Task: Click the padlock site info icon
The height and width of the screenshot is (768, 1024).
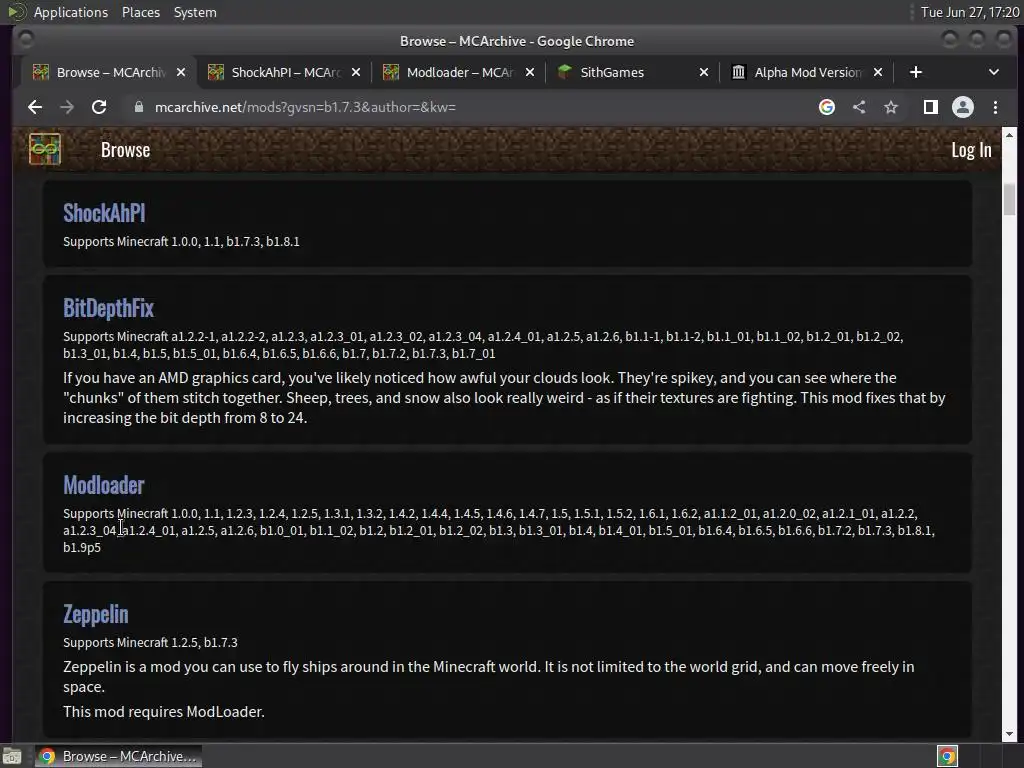Action: pos(138,107)
